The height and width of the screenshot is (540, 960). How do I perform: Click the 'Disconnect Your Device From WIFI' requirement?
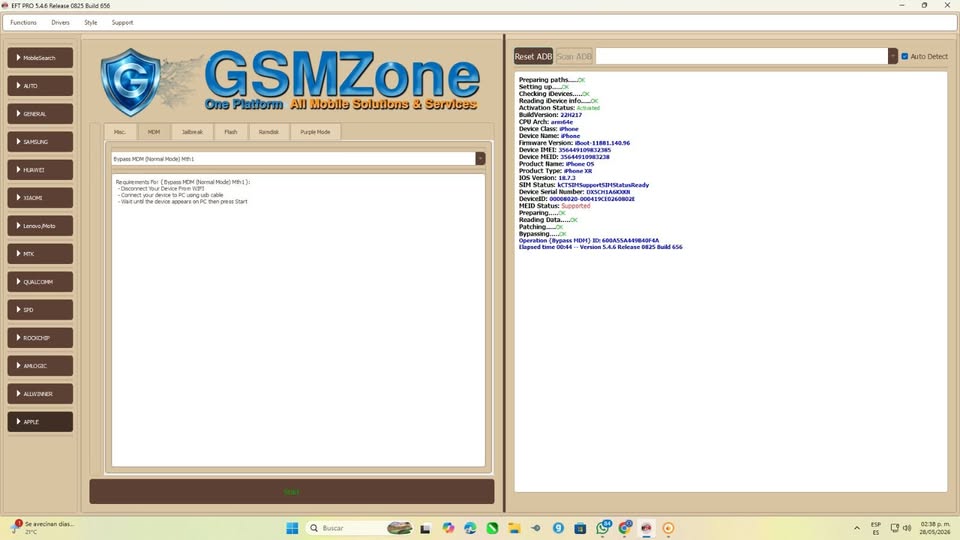tap(162, 189)
